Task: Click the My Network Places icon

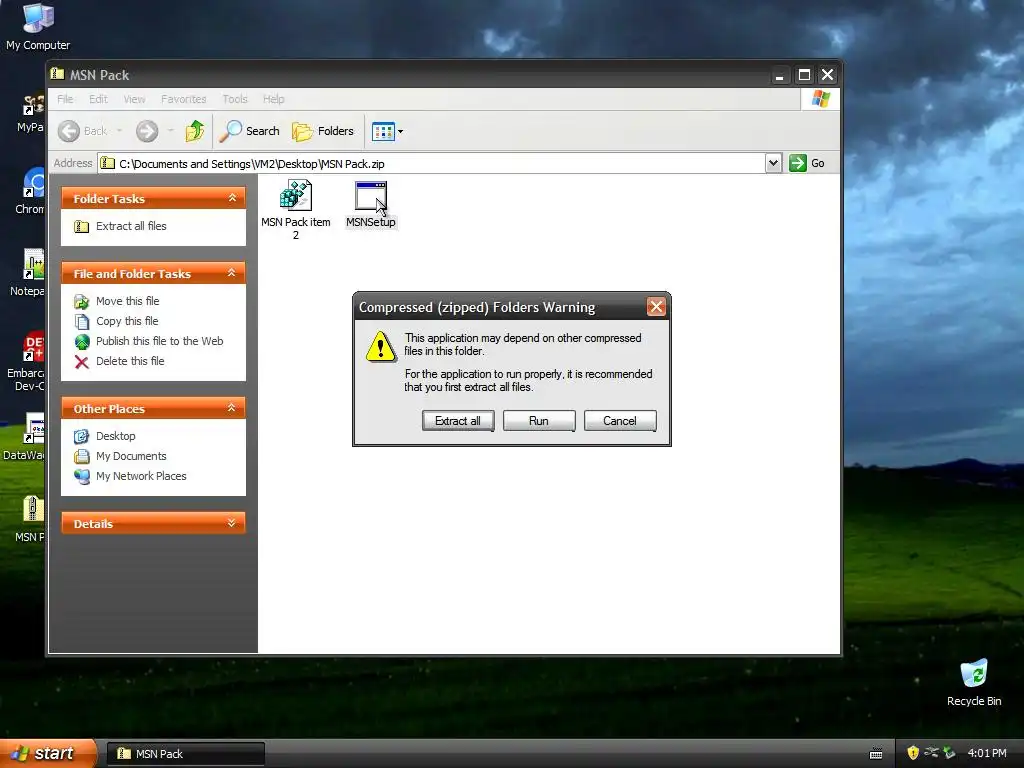Action: point(82,477)
